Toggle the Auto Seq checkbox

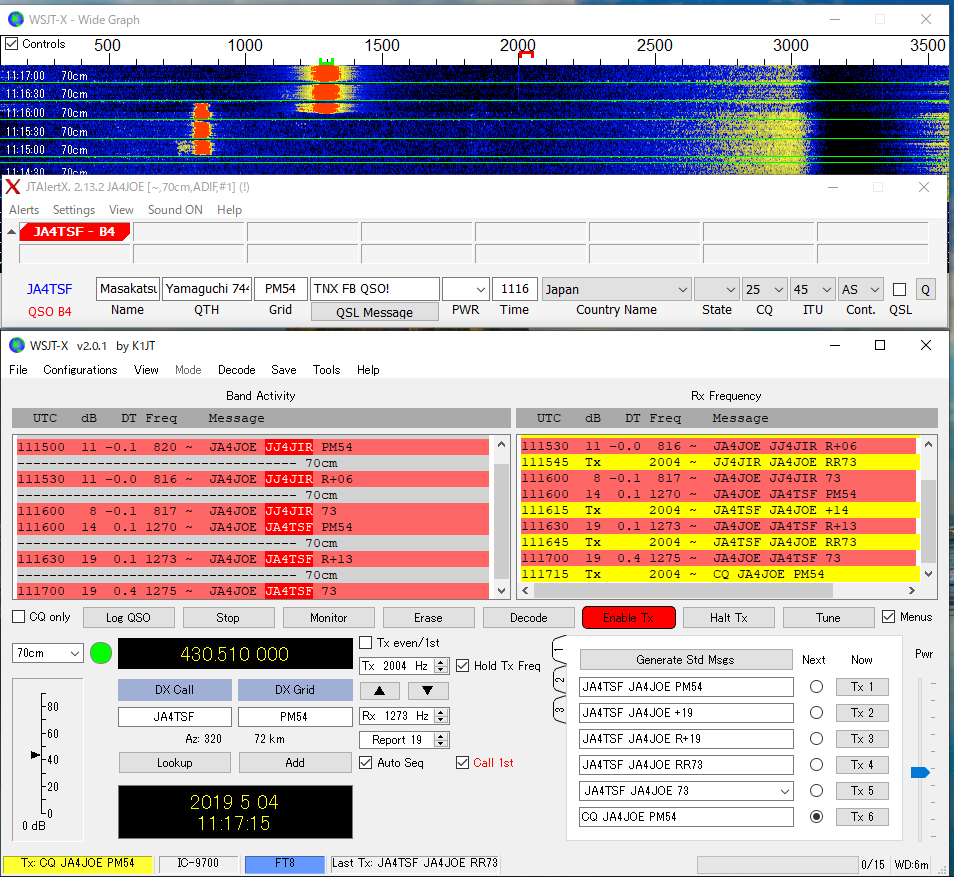[x=366, y=763]
